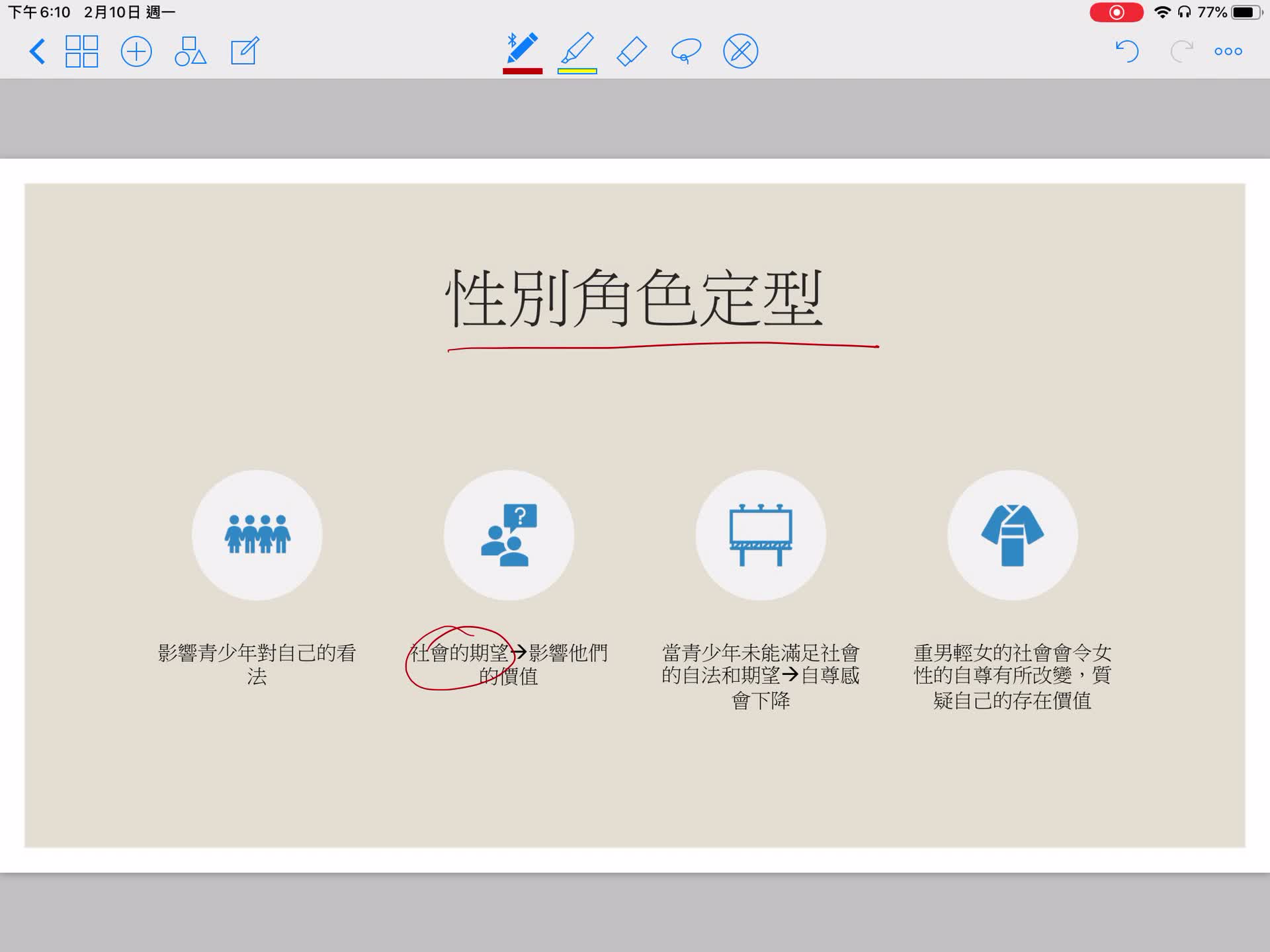Enable read-only mode with crossed pen icon
This screenshot has width=1270, height=952.
[740, 50]
